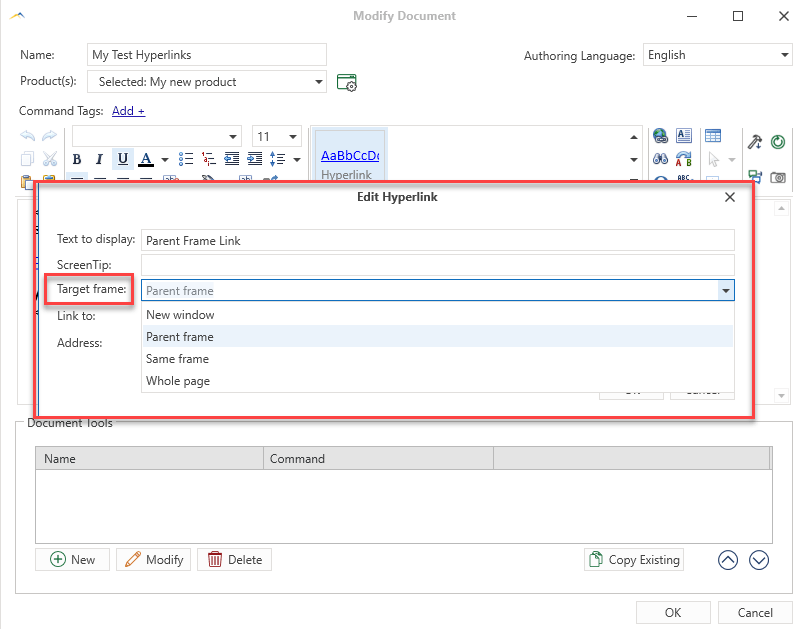Click the Copy Existing button

[x=634, y=559]
